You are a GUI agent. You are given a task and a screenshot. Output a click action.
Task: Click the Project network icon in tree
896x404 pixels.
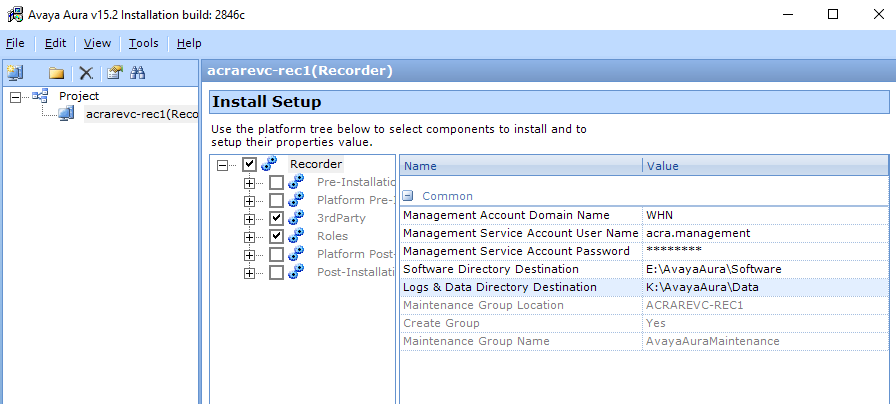pyautogui.click(x=41, y=96)
